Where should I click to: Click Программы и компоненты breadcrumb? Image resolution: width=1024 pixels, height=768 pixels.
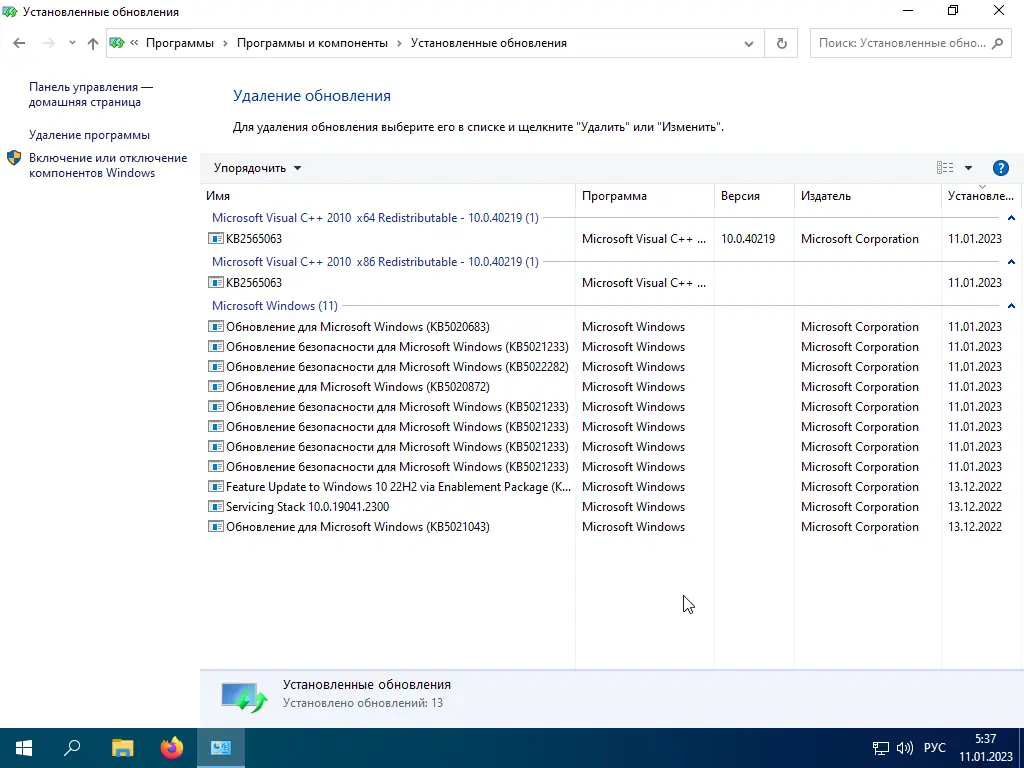(312, 43)
